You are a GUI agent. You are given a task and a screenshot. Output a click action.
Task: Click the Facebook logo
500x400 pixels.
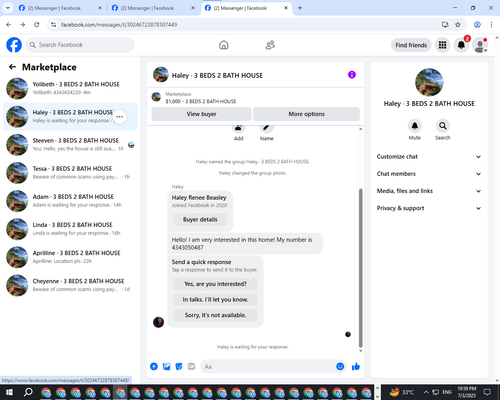14,45
